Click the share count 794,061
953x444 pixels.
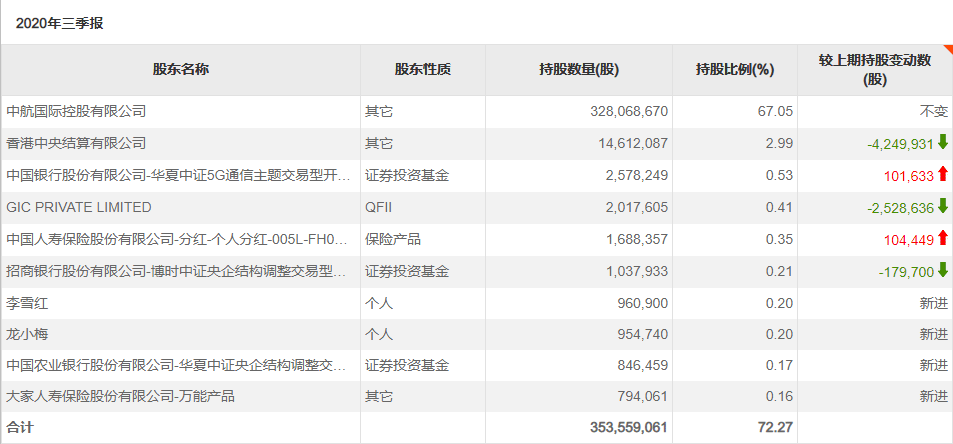643,397
